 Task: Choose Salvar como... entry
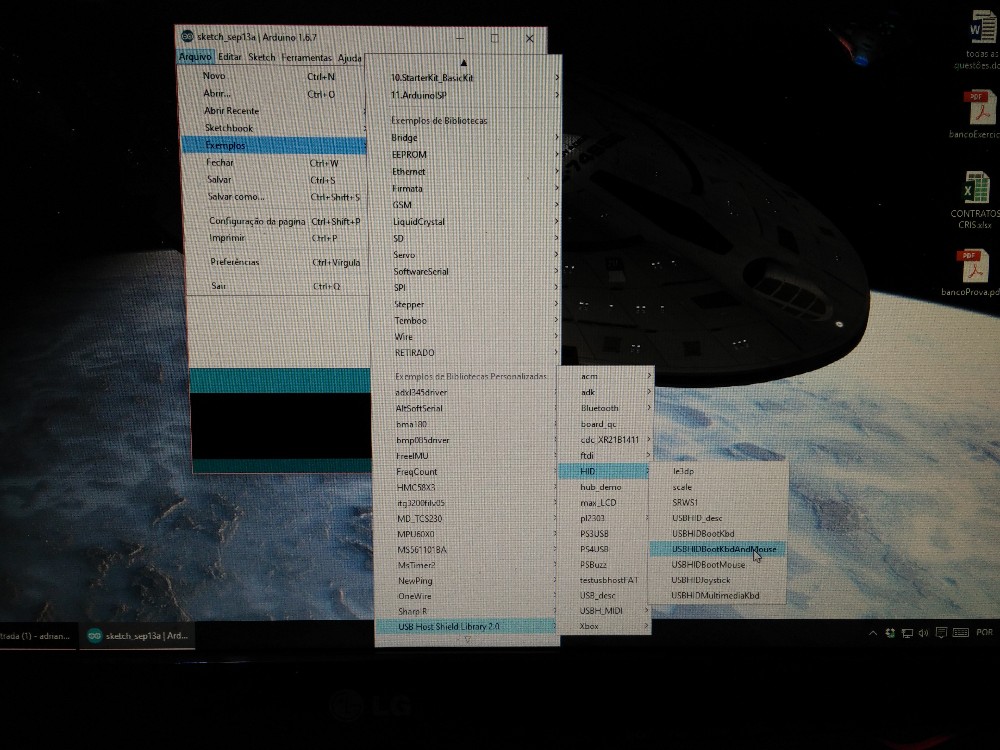pos(276,197)
